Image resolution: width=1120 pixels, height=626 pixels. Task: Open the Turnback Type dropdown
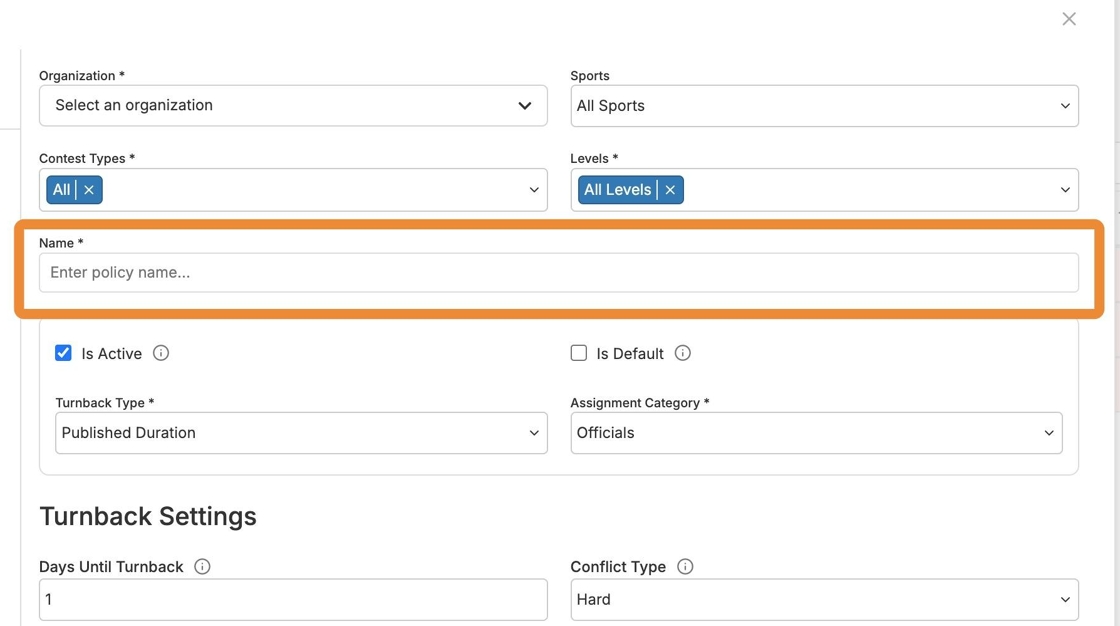point(301,433)
